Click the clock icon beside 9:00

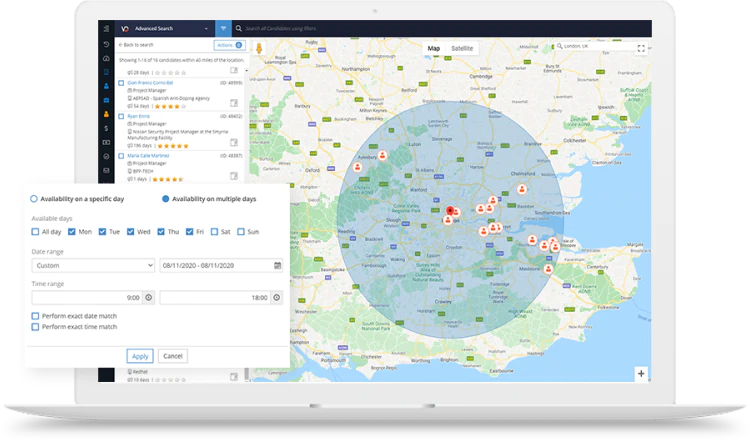[149, 298]
